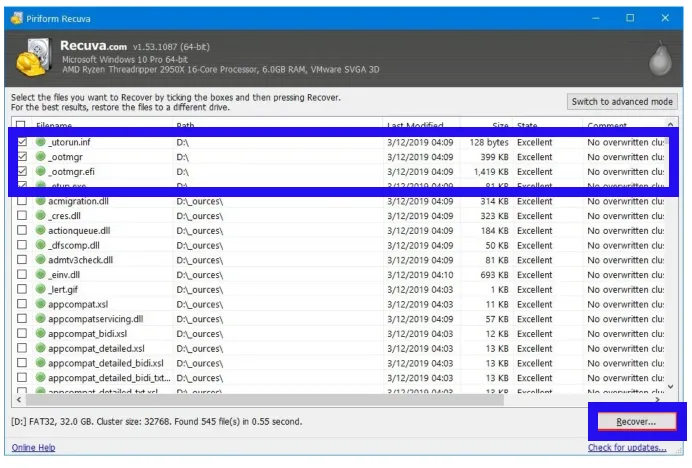Screen dimensions: 692x468
Task: Click the up arrow of vertical scrollbar
Action: (670, 124)
